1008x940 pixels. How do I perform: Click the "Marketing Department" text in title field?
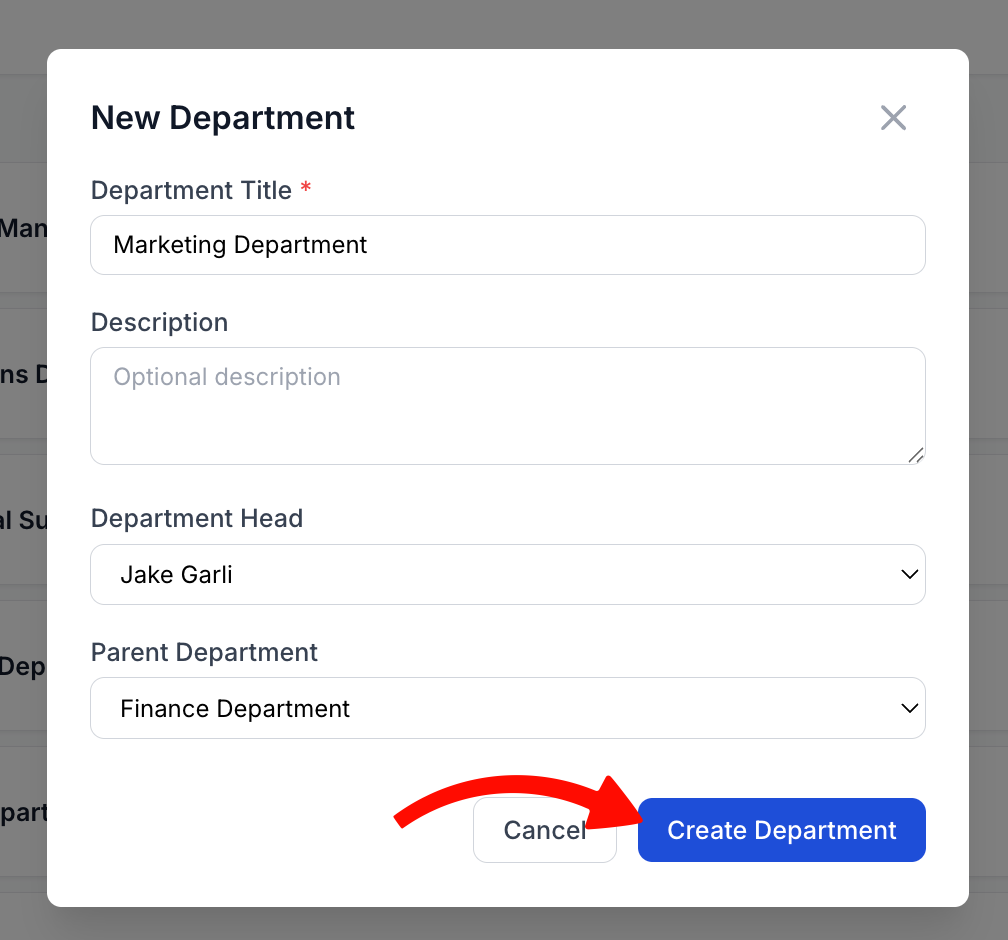click(240, 245)
